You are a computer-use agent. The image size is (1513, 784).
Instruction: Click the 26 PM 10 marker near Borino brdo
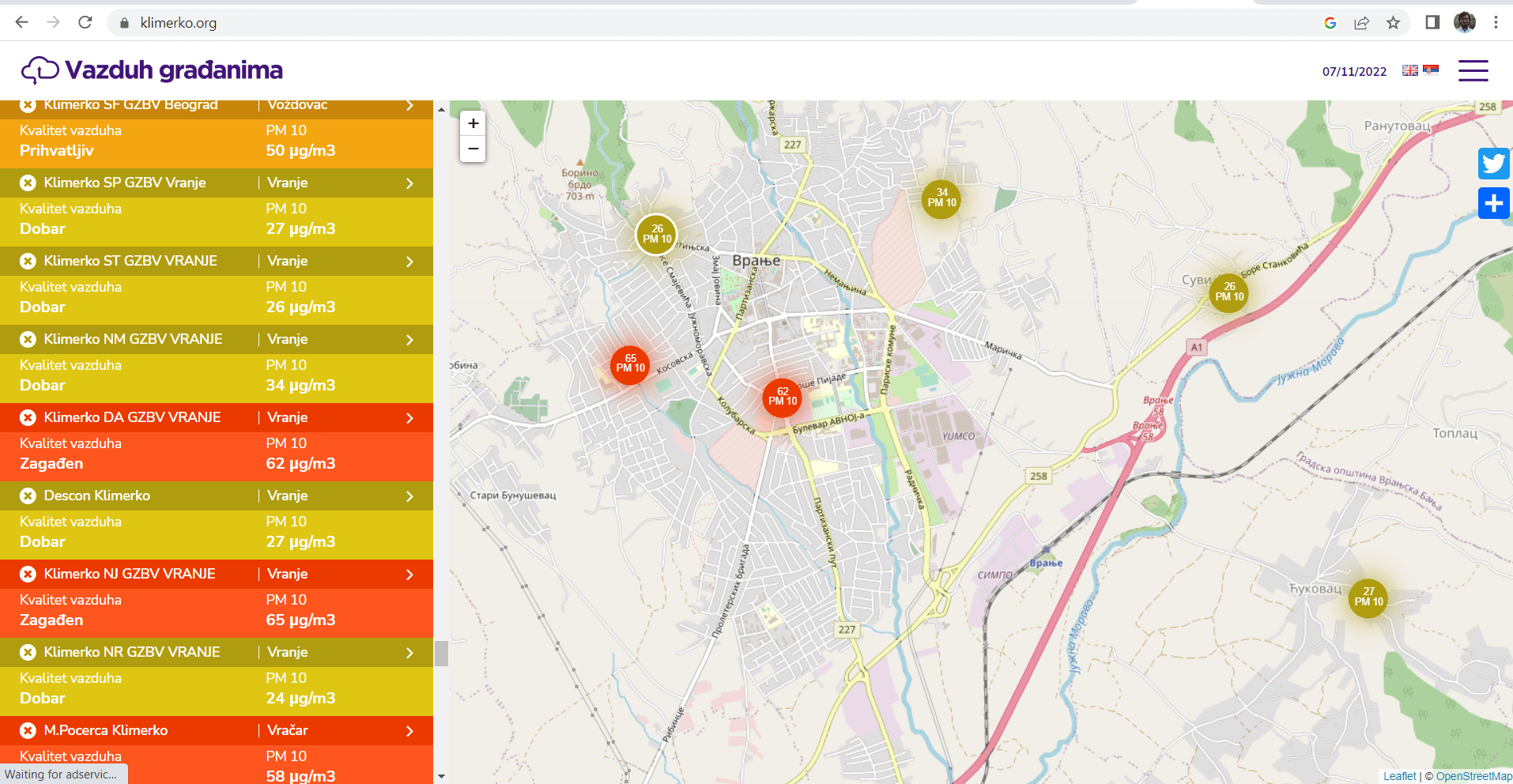[x=657, y=234]
